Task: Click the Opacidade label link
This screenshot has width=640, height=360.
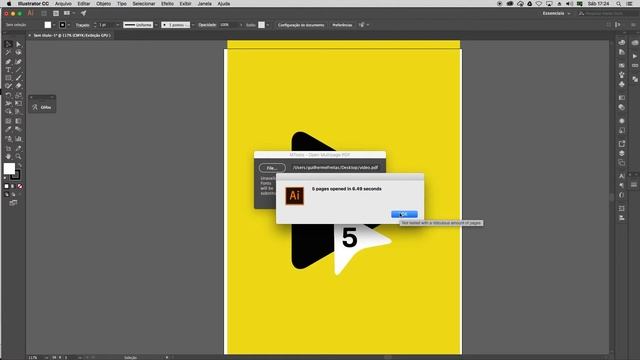Action: pyautogui.click(x=207, y=25)
